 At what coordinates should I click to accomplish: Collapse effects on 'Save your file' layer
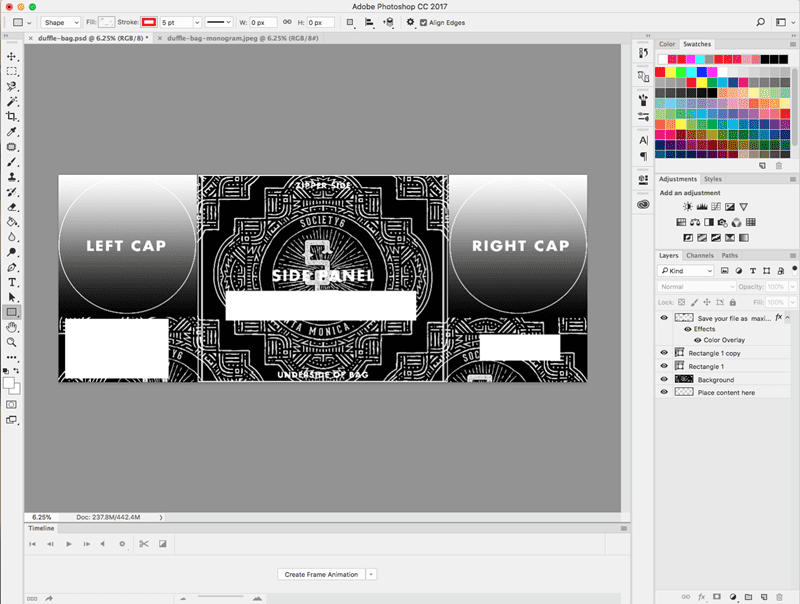point(787,318)
